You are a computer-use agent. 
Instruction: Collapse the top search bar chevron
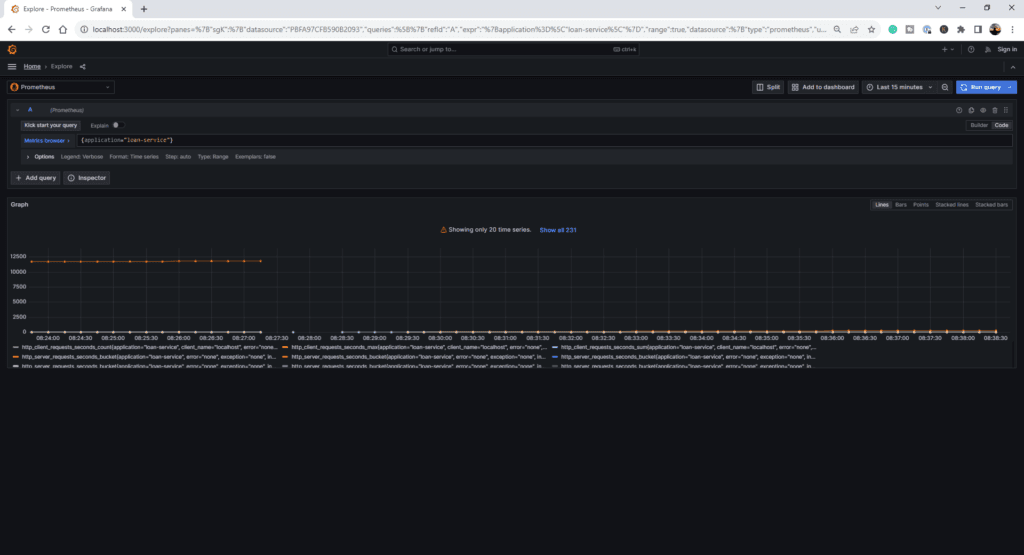coord(1013,67)
